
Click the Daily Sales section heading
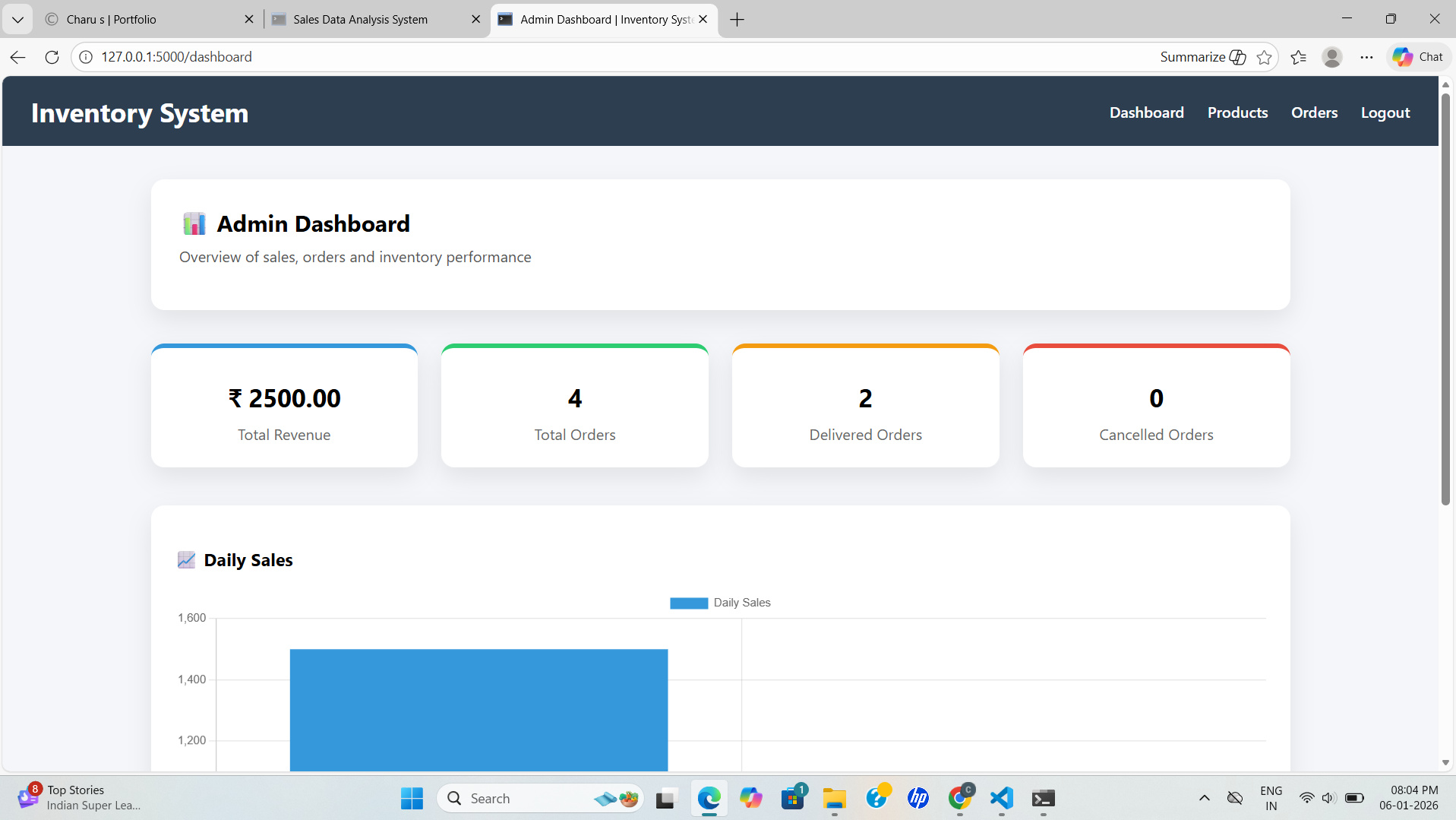click(248, 560)
